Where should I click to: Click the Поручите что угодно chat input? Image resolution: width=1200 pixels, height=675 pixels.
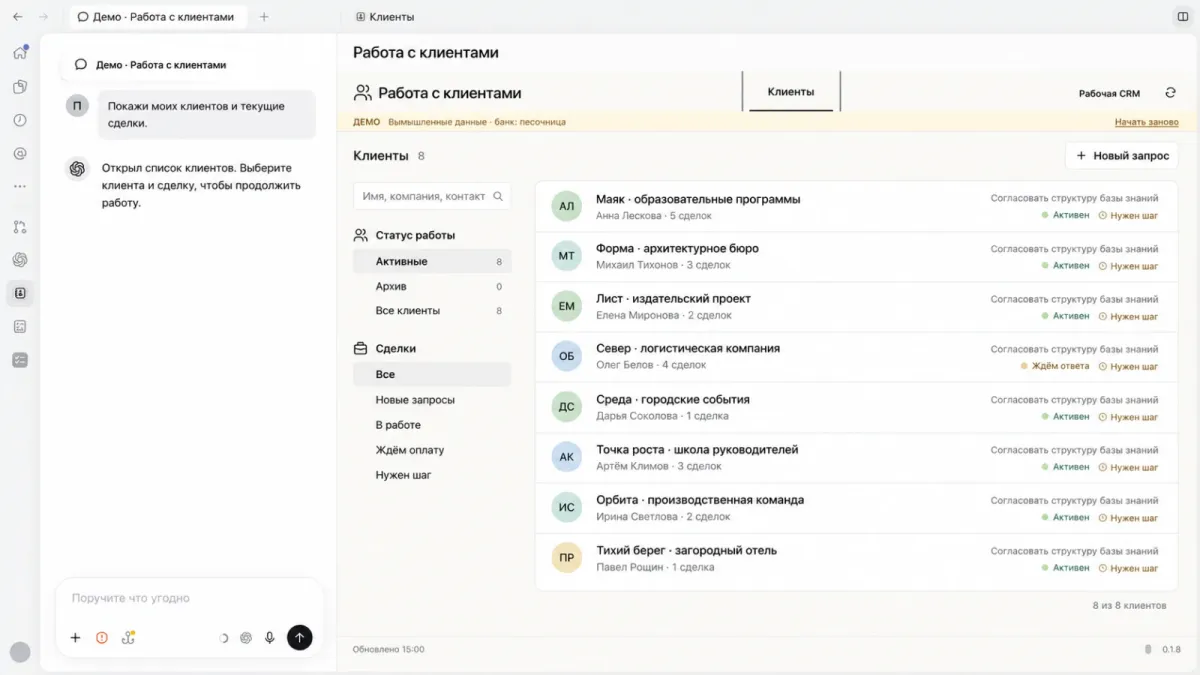190,598
